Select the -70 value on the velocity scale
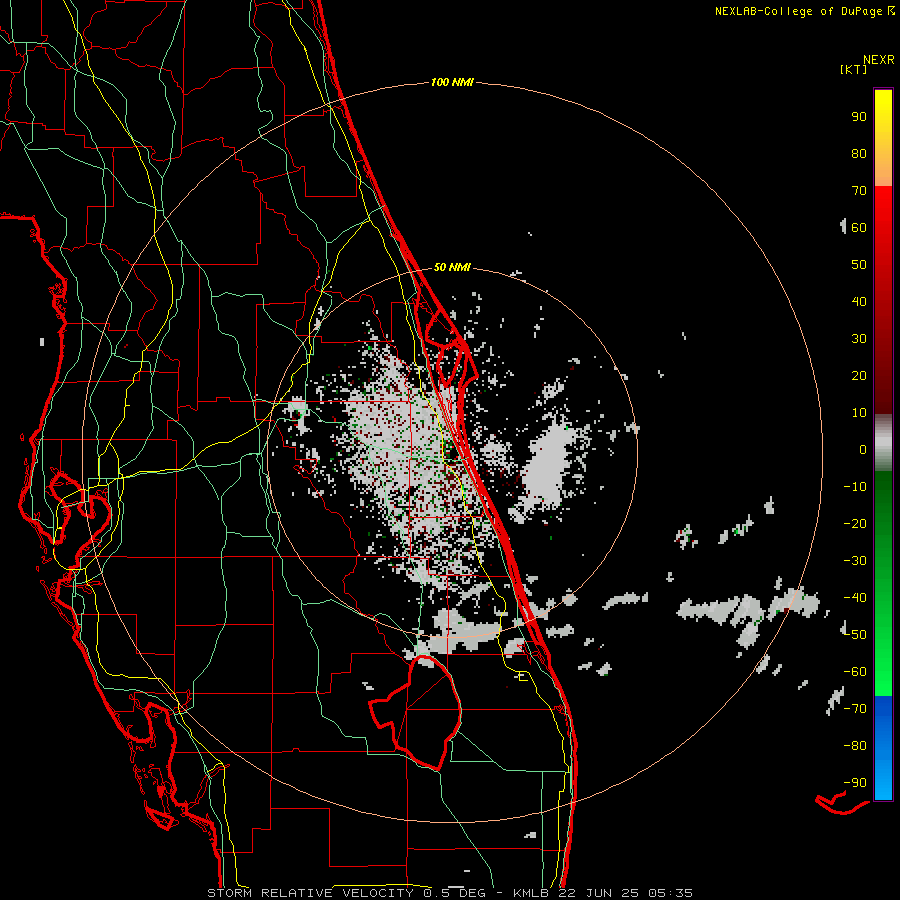Screen dimensions: 900x900 coord(855,709)
